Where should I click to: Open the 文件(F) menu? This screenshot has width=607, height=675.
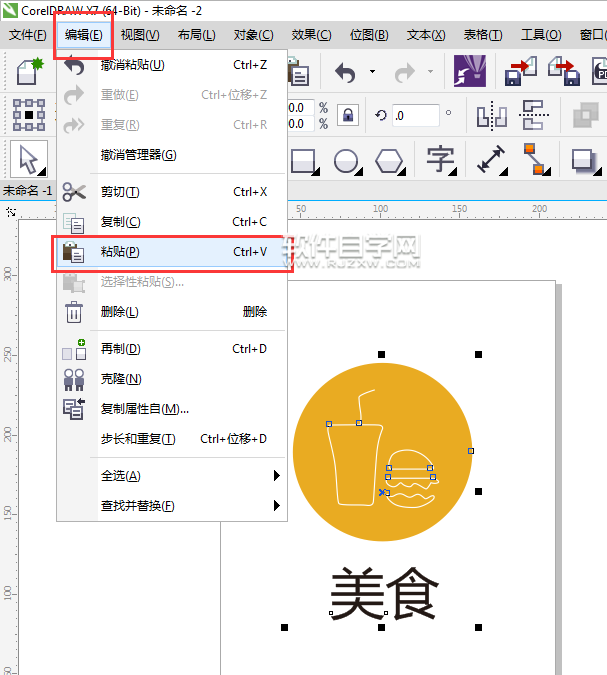[x=28, y=34]
